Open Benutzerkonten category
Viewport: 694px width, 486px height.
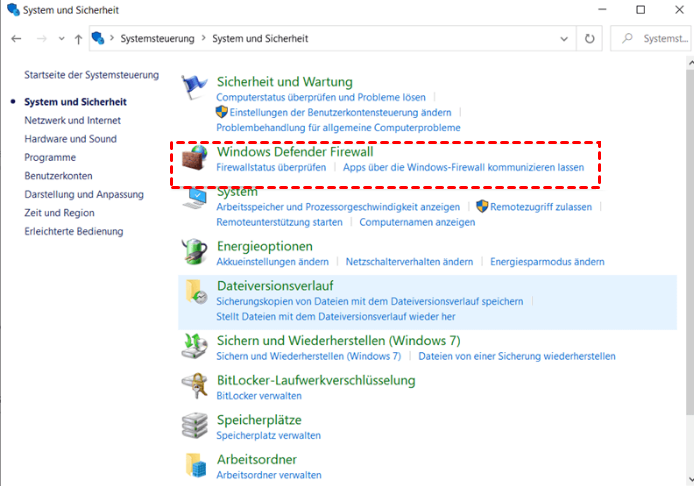58,176
